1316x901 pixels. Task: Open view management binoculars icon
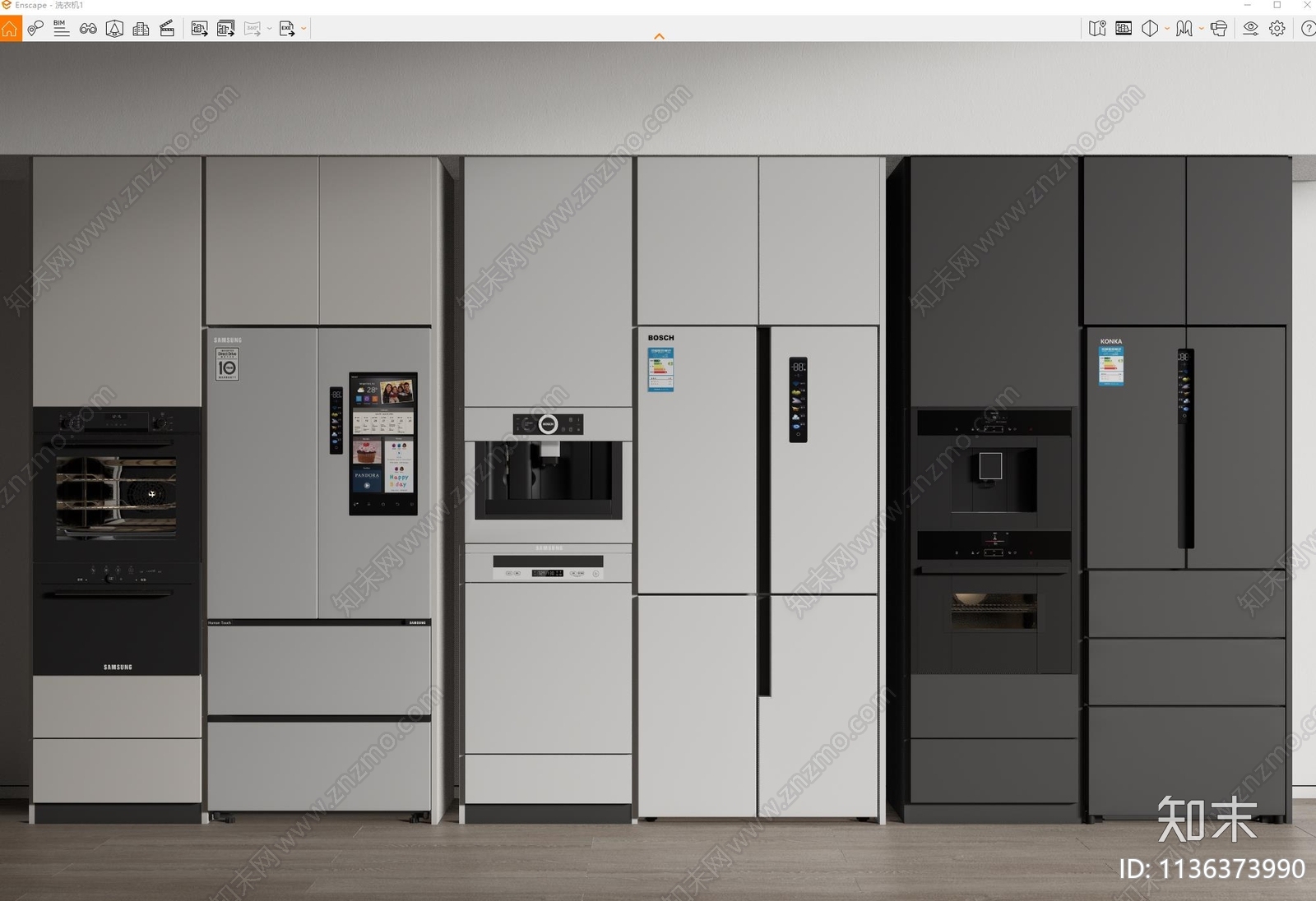(88, 29)
